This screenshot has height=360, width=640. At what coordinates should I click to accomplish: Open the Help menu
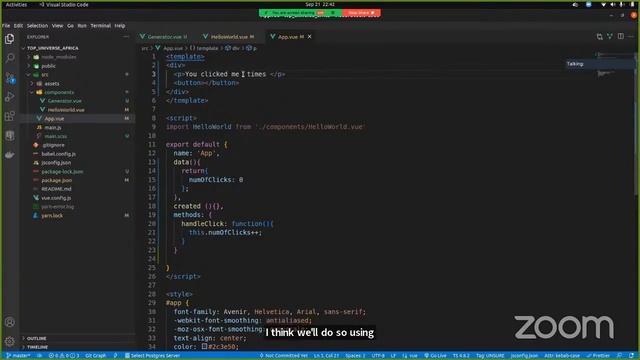point(120,26)
